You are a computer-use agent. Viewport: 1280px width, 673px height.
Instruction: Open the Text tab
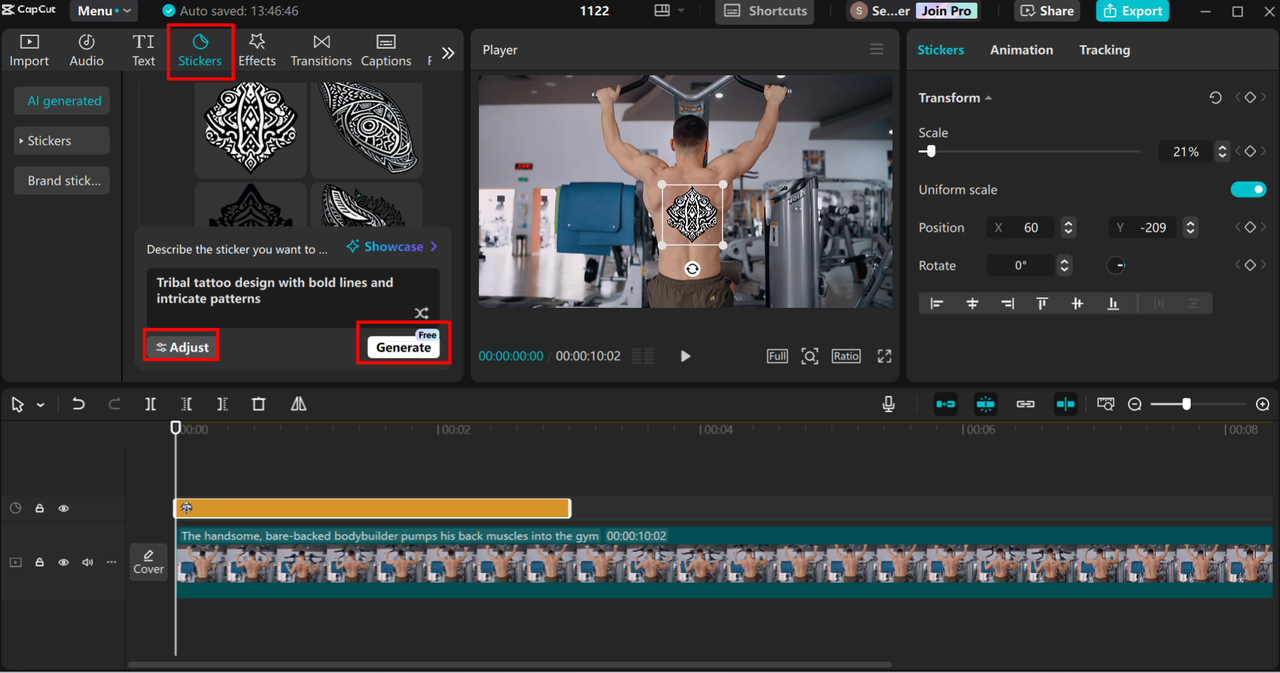(x=144, y=51)
